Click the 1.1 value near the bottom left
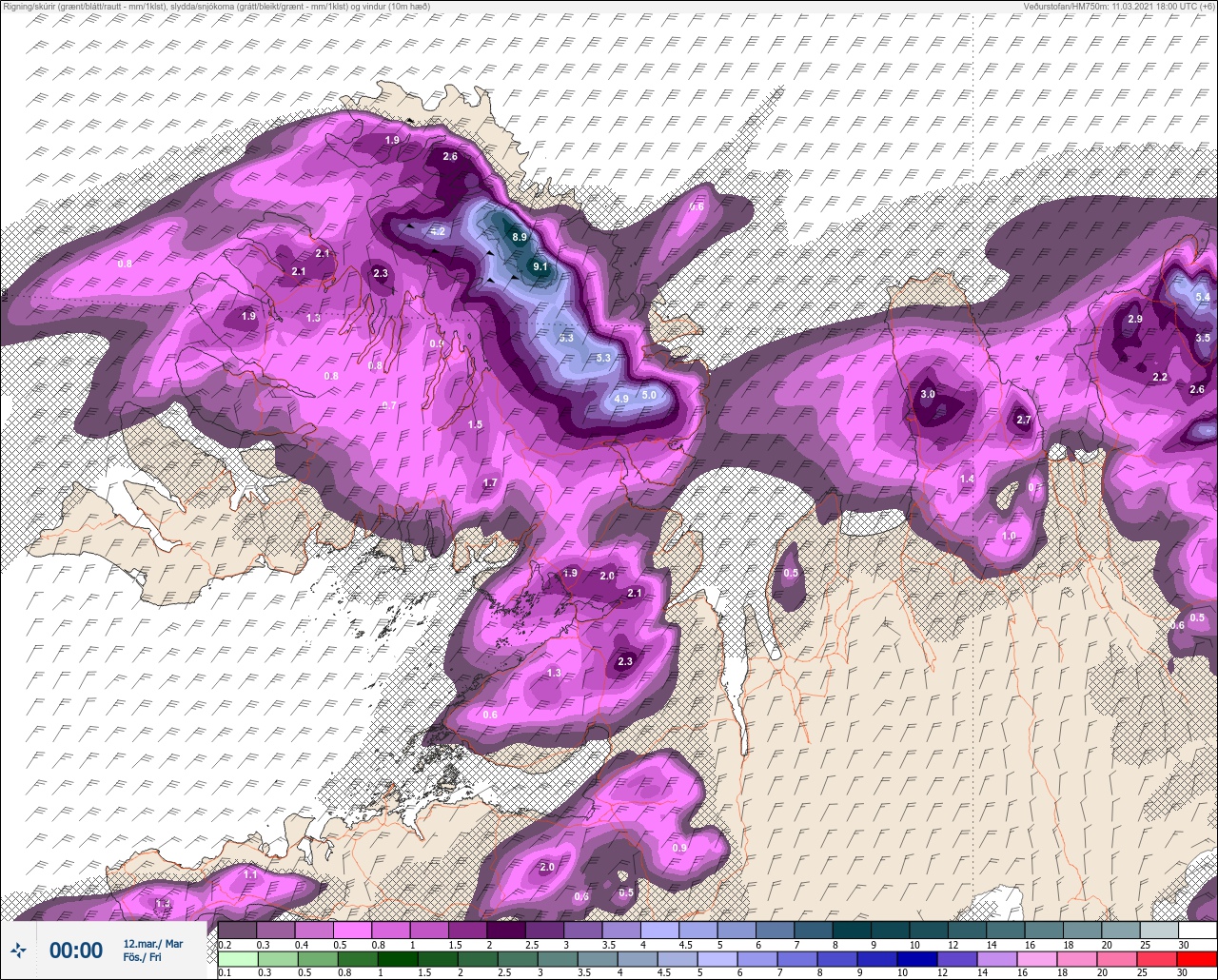This screenshot has width=1218, height=980. coord(250,874)
